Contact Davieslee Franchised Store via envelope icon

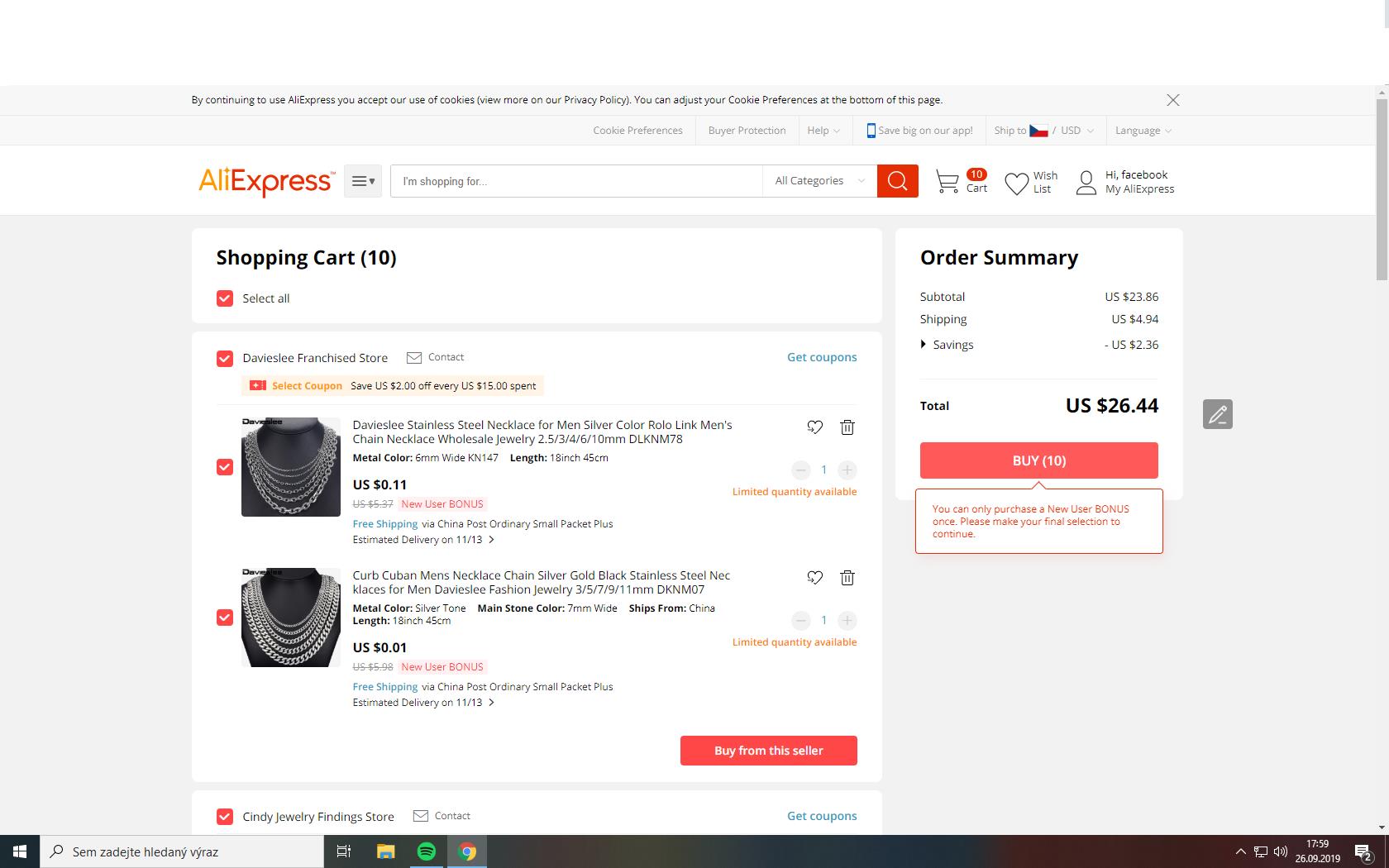point(414,358)
